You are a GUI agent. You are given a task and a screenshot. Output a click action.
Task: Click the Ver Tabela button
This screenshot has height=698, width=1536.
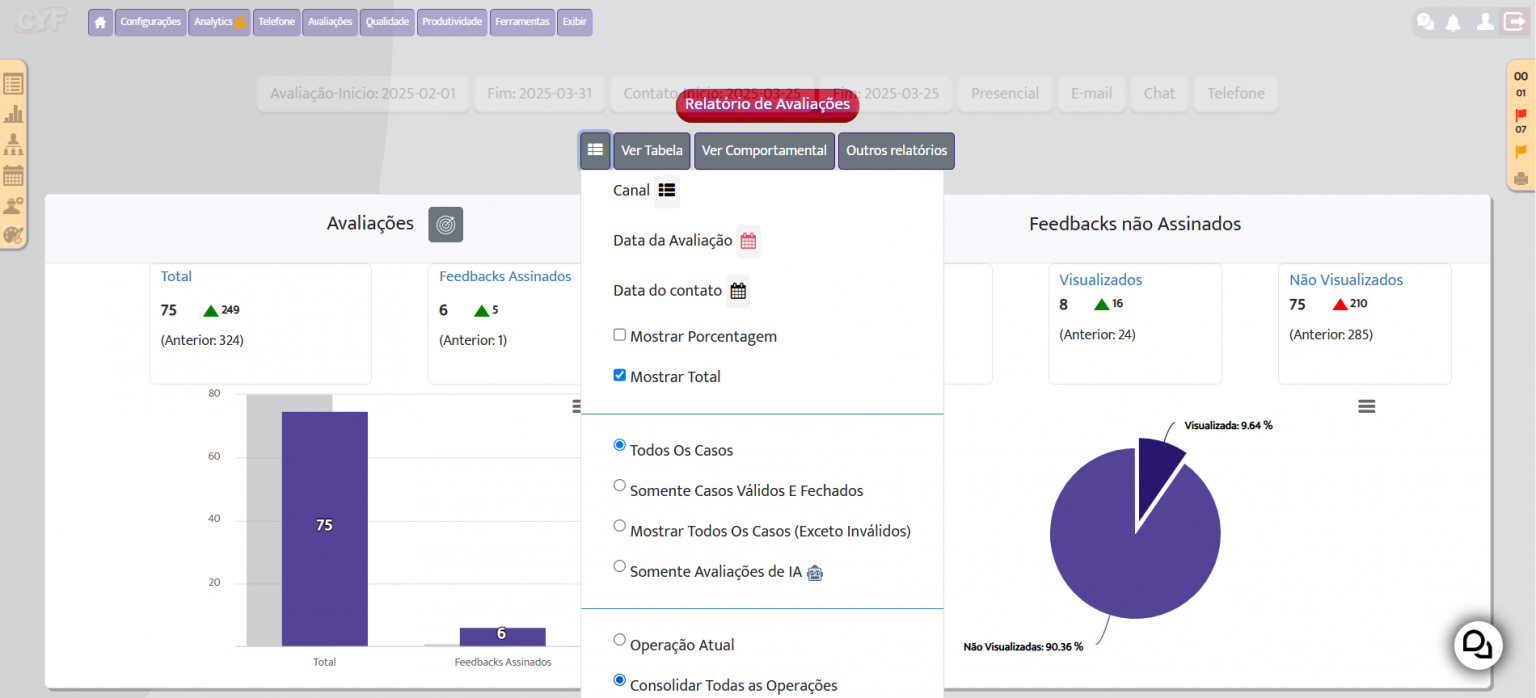(x=652, y=151)
